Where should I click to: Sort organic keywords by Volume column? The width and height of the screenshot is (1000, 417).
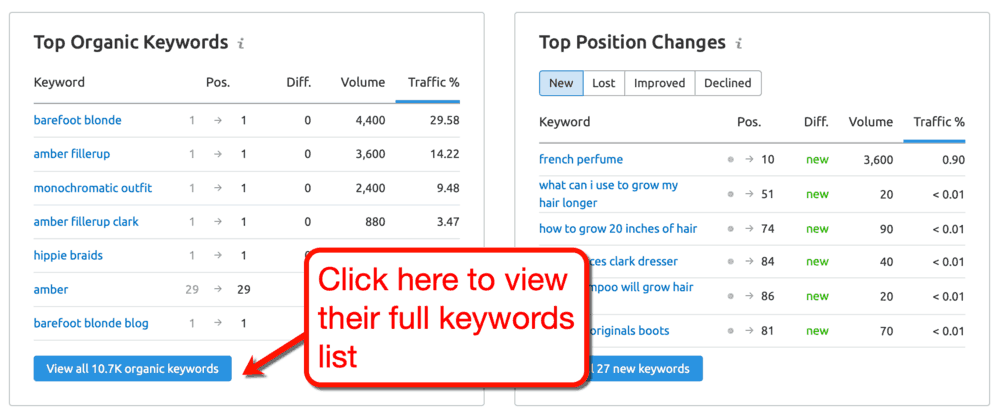363,82
